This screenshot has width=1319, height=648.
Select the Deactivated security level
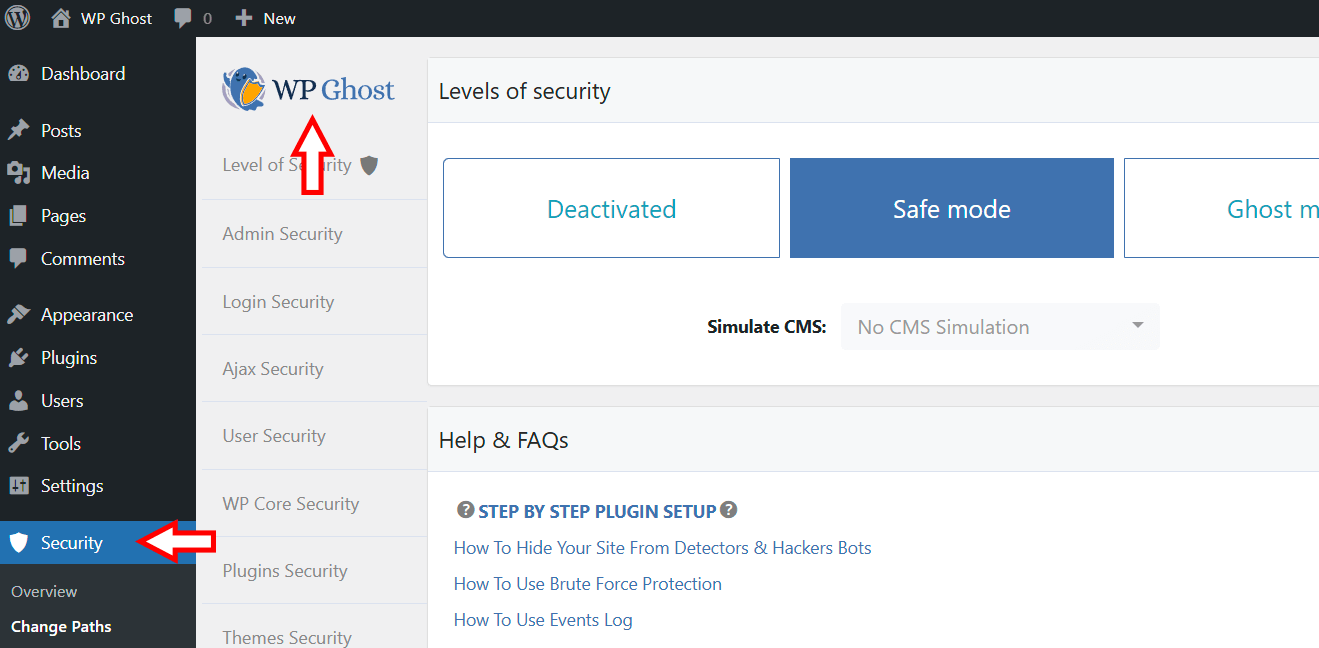point(611,208)
